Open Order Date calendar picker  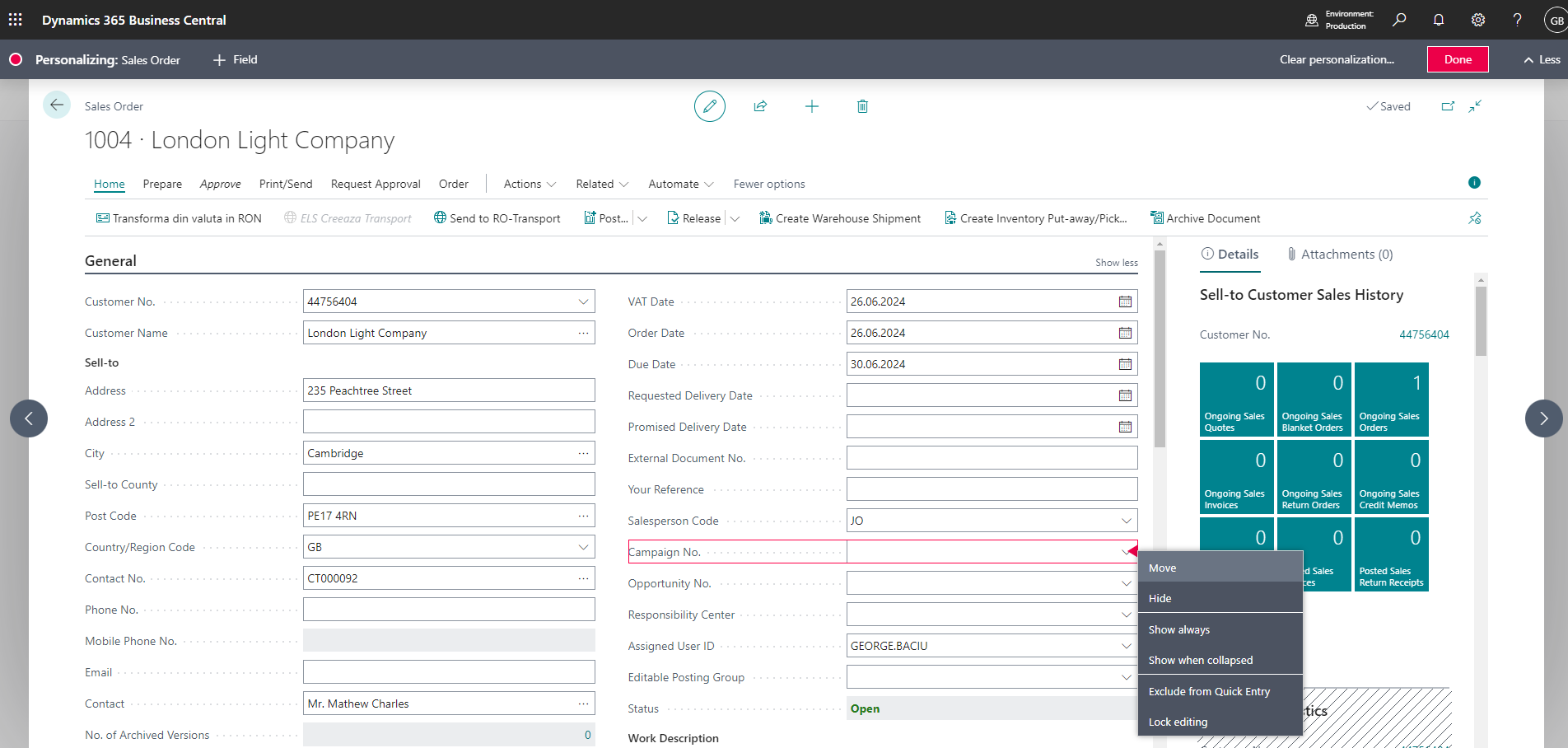tap(1125, 333)
